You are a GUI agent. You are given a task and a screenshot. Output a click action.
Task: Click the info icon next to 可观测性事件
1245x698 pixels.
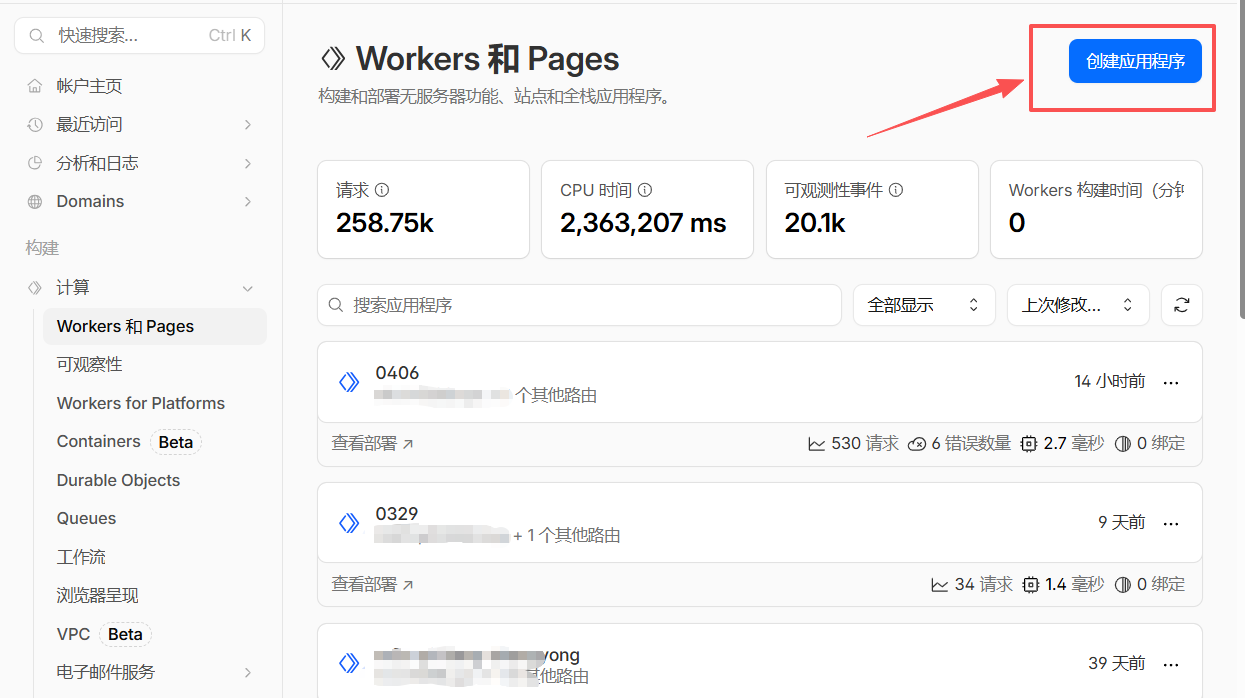[896, 190]
